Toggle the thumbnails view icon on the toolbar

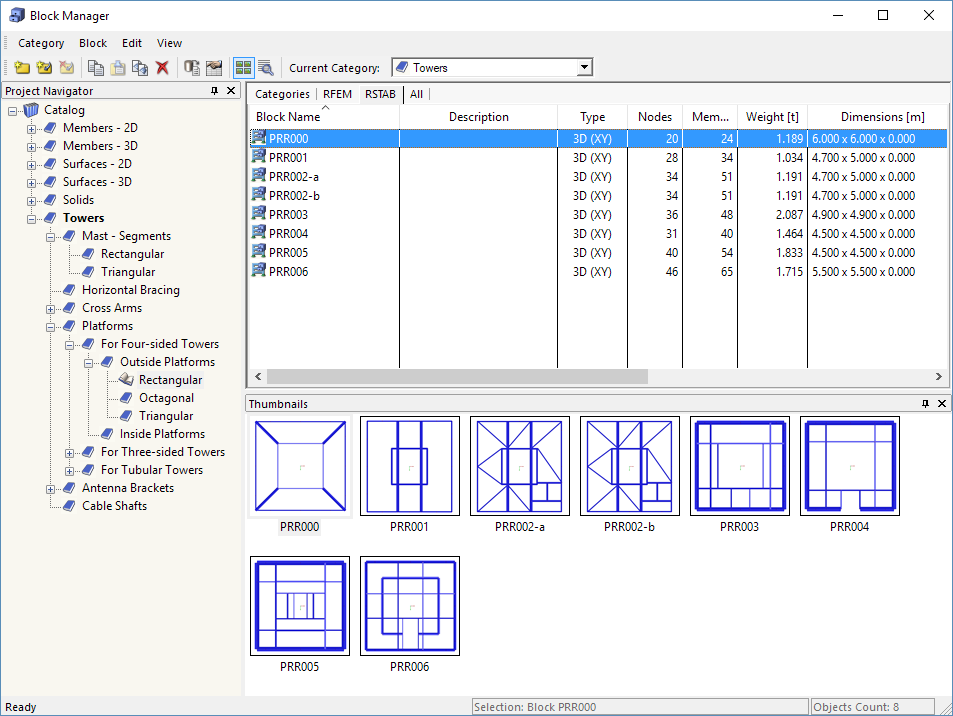(x=243, y=67)
